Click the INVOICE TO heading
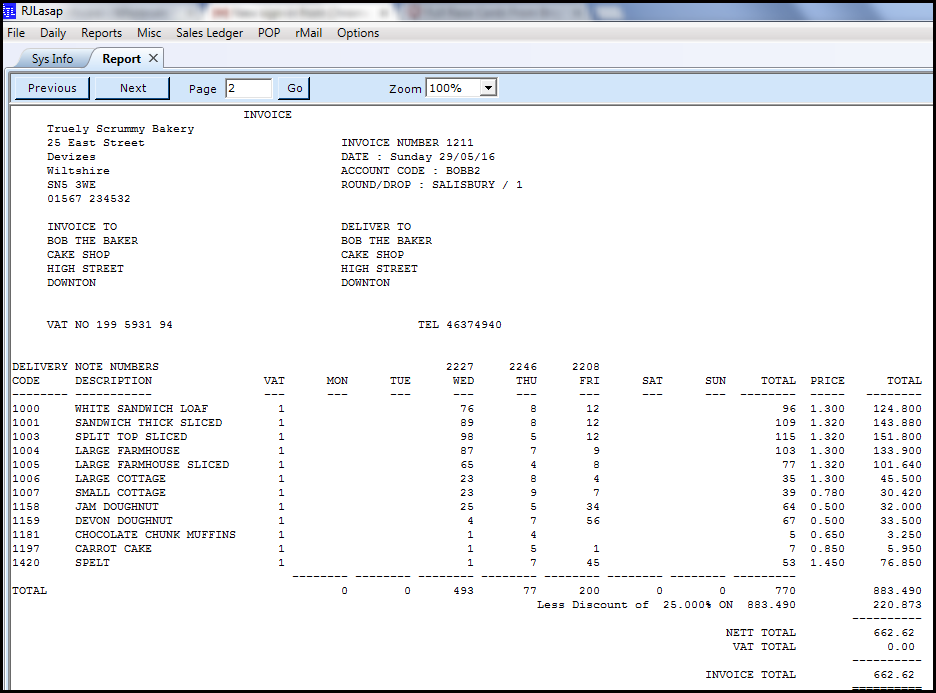 [x=82, y=227]
